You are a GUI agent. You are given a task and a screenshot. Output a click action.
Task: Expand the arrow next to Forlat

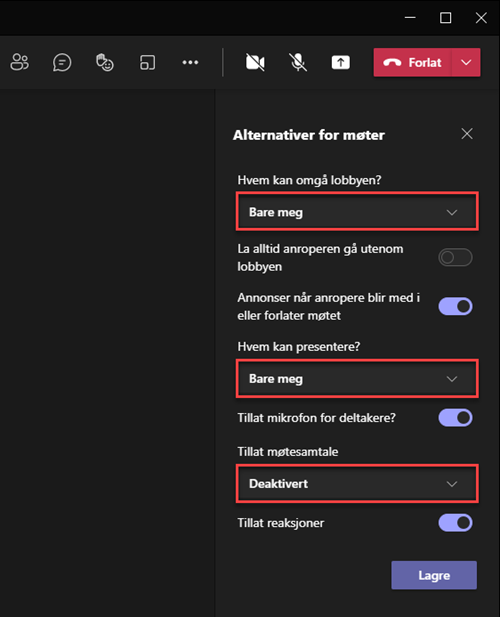[x=466, y=62]
